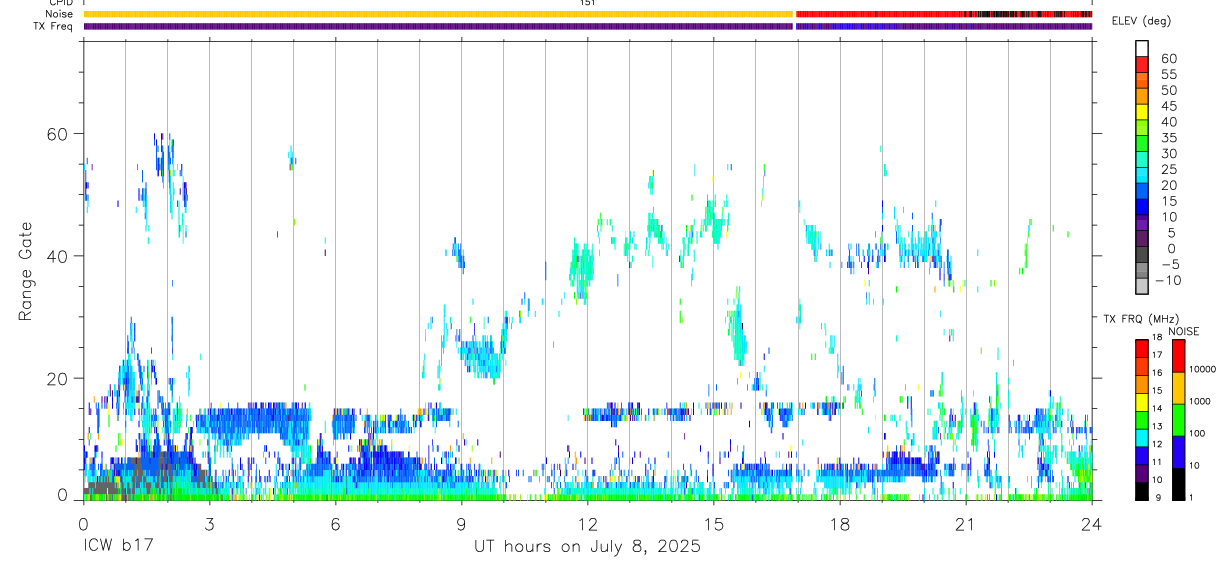Click the '1000' label on the NOISE scale
1228x567 pixels.
[1200, 401]
